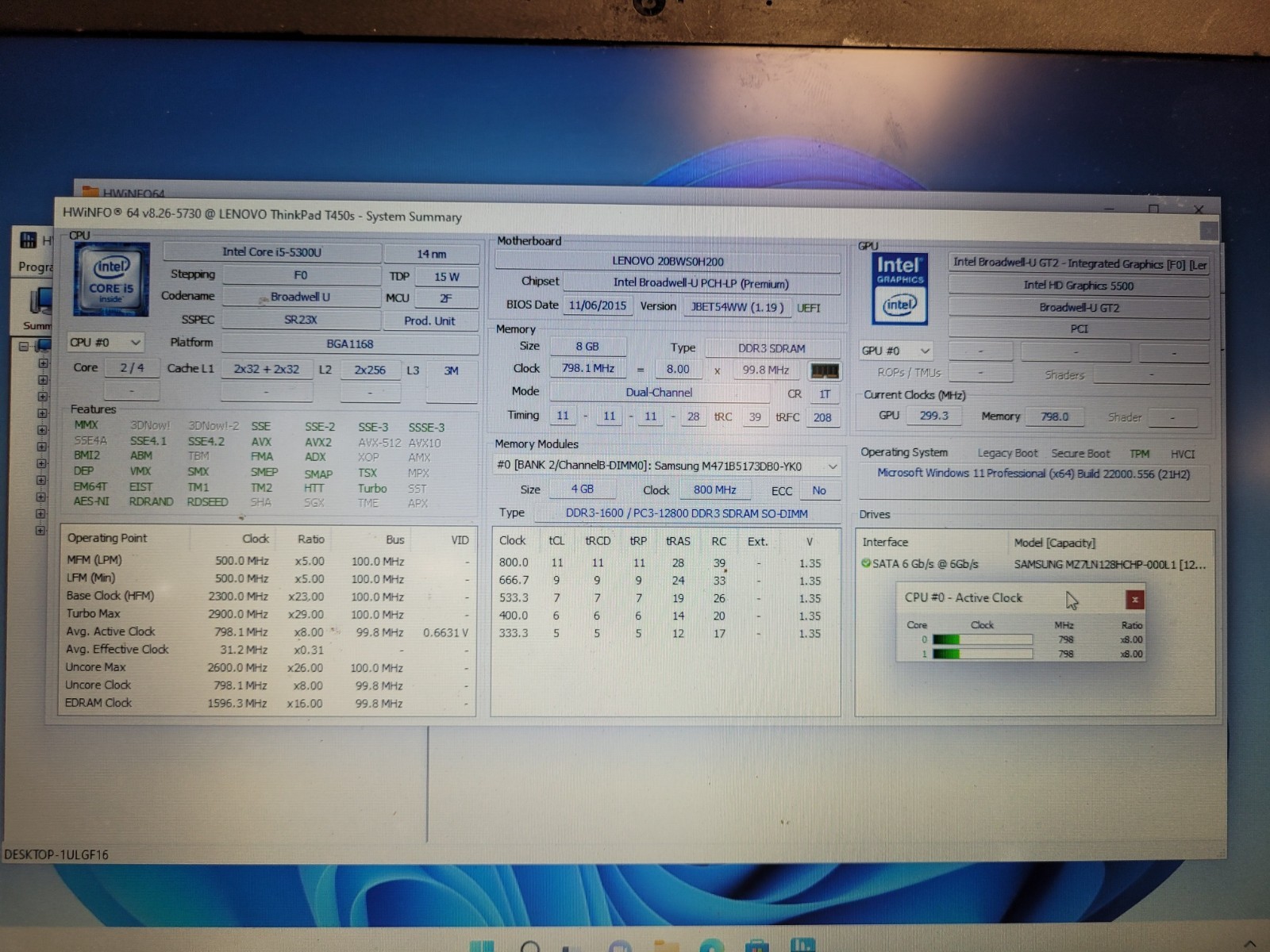Click the TPM indicator label
Image resolution: width=1270 pixels, height=952 pixels.
pyautogui.click(x=1140, y=454)
